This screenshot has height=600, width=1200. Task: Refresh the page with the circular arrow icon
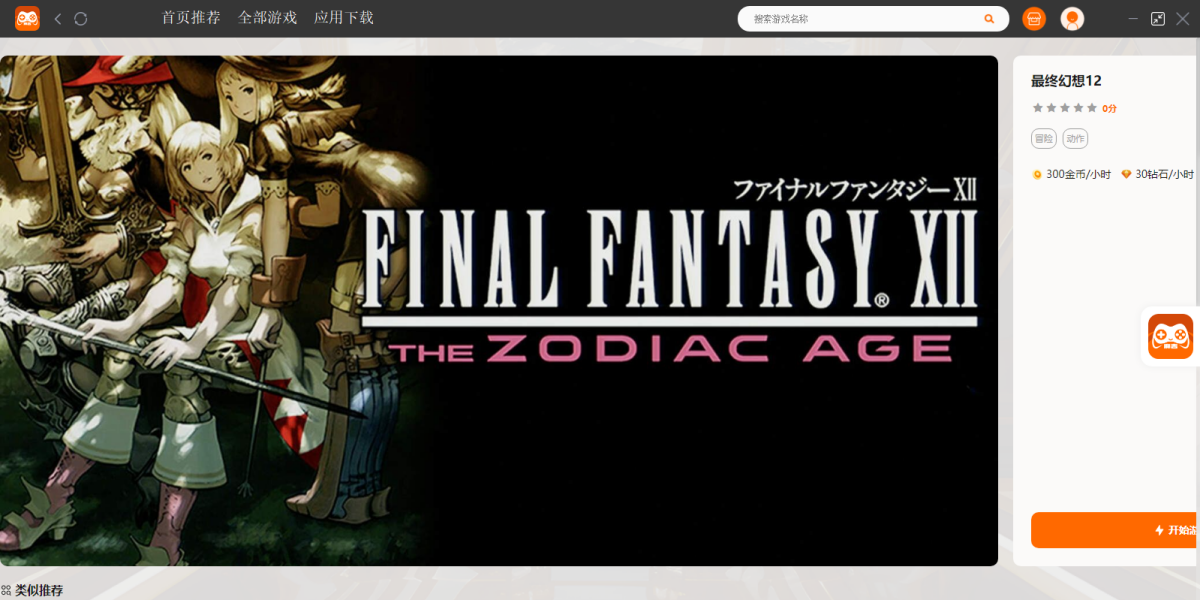pyautogui.click(x=81, y=19)
